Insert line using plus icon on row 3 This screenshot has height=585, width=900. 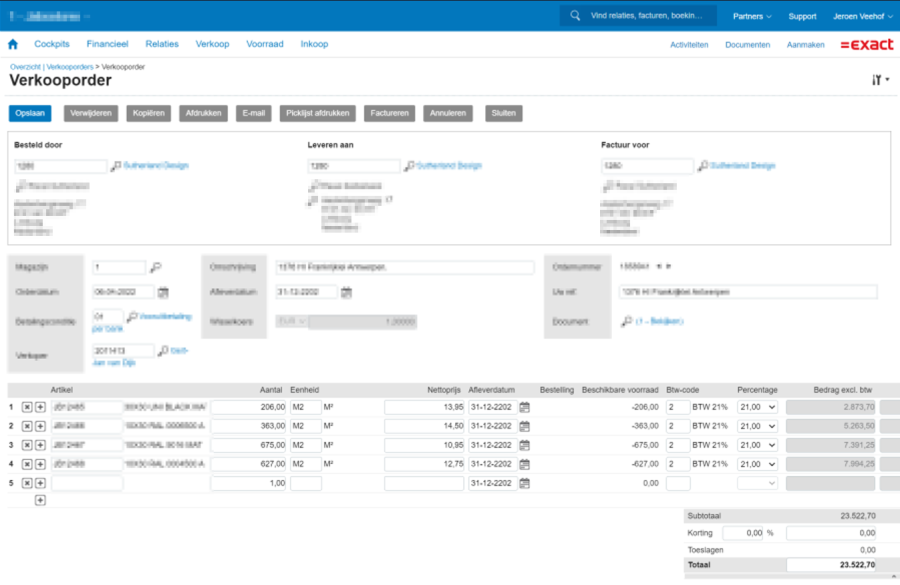click(40, 445)
